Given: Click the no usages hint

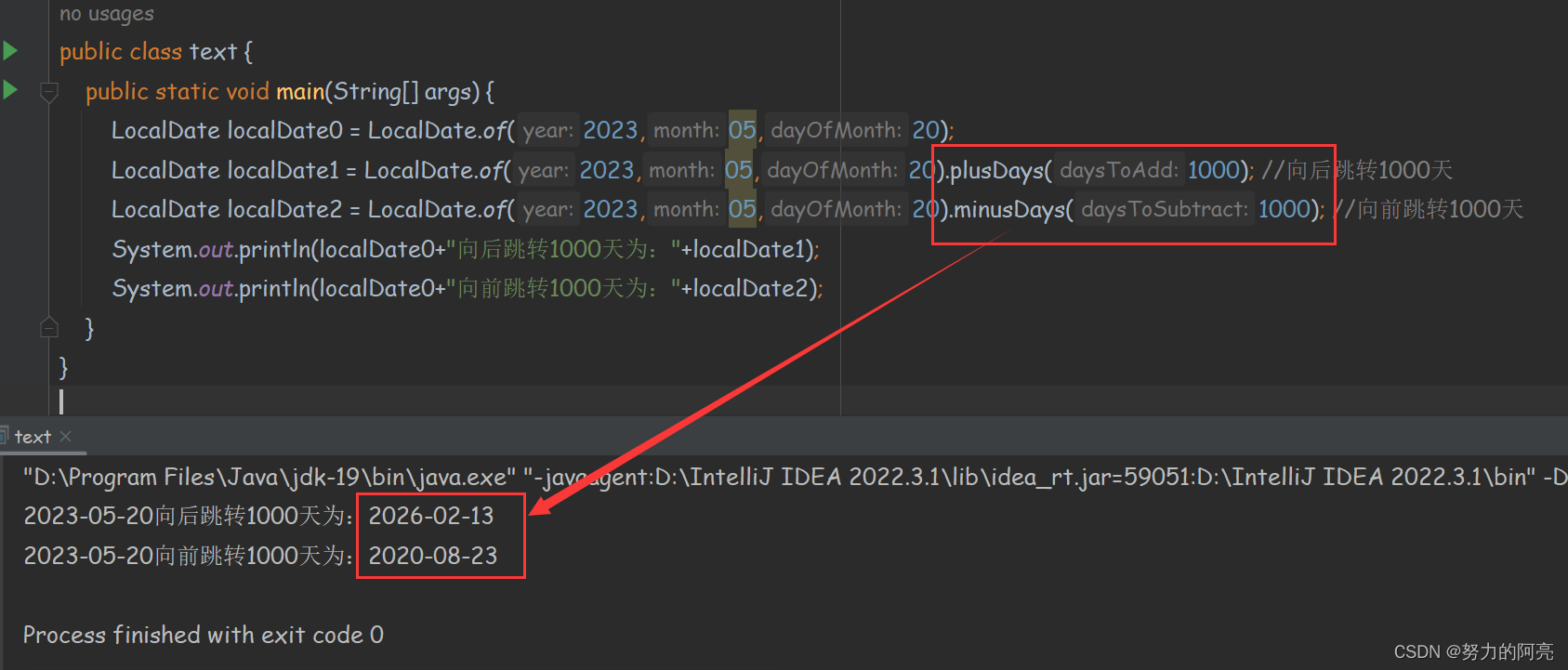Looking at the screenshot, I should click(x=106, y=13).
